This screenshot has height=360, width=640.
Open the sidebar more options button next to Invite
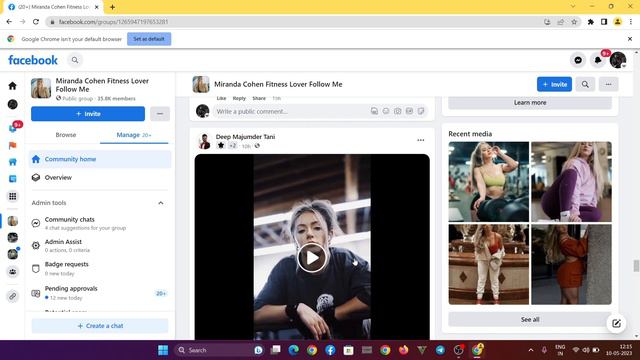pos(160,114)
